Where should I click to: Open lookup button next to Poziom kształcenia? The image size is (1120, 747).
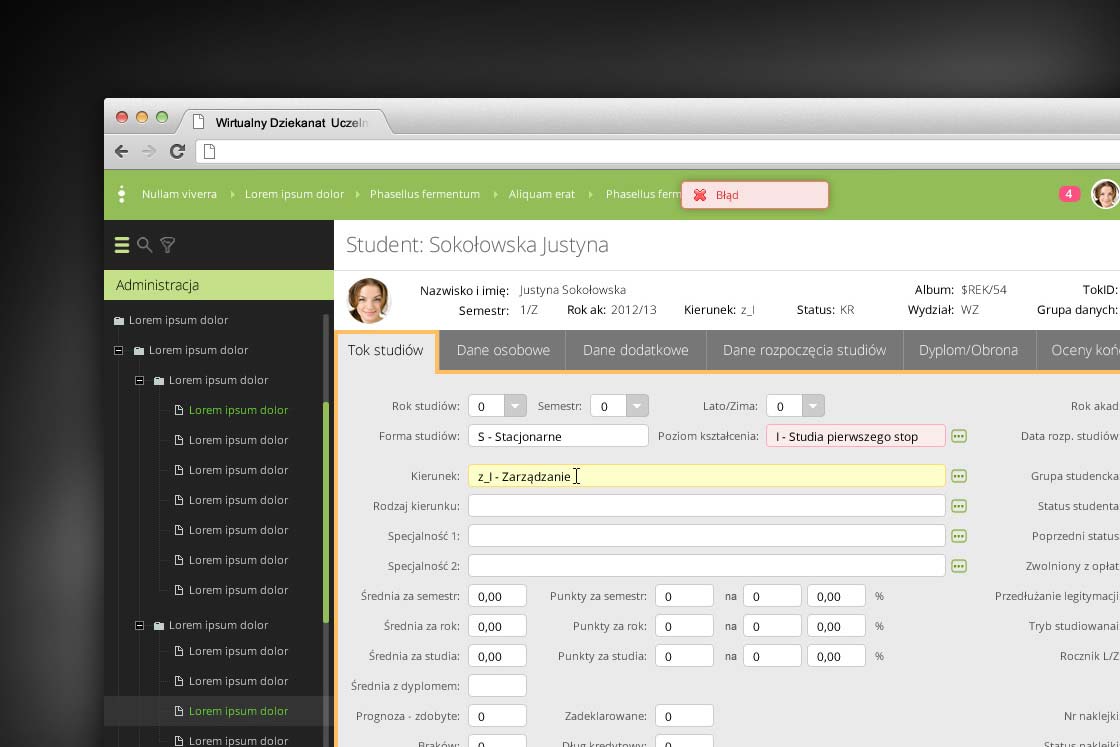[959, 436]
